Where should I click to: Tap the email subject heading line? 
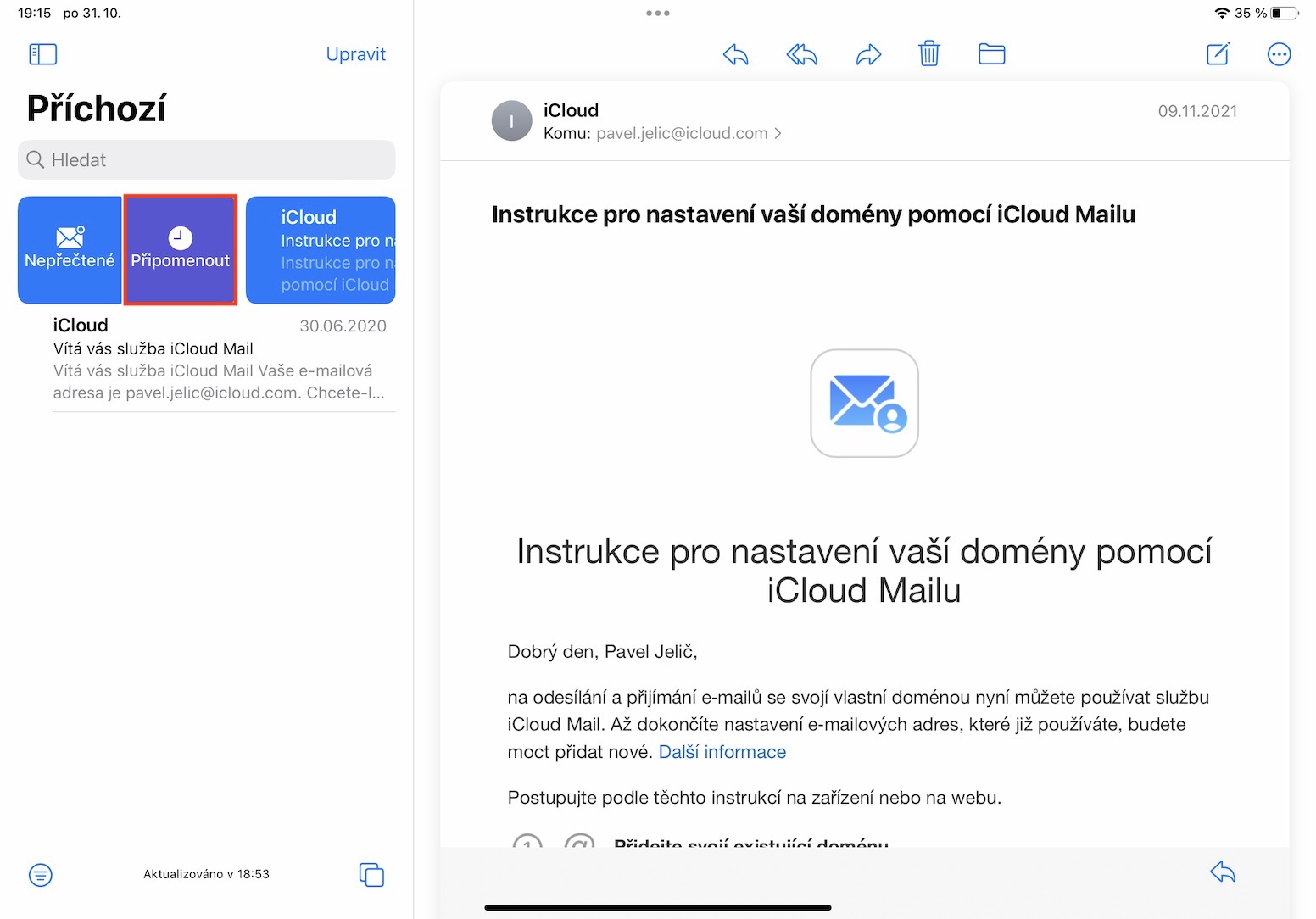[813, 214]
